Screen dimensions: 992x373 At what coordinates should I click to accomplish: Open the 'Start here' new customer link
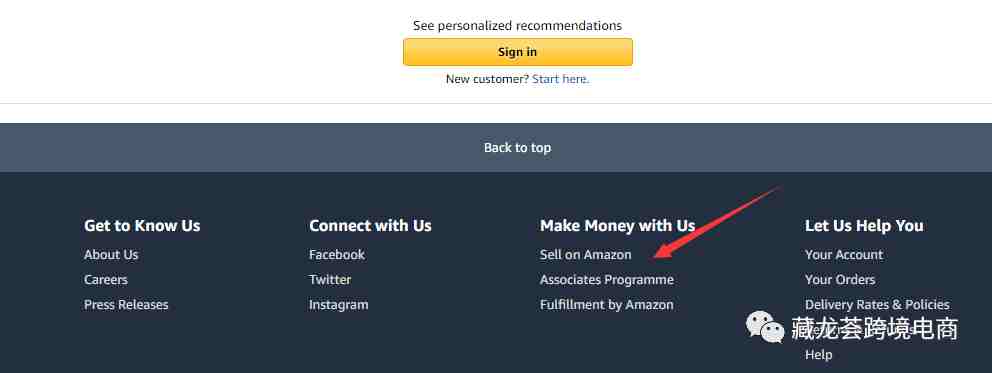561,79
